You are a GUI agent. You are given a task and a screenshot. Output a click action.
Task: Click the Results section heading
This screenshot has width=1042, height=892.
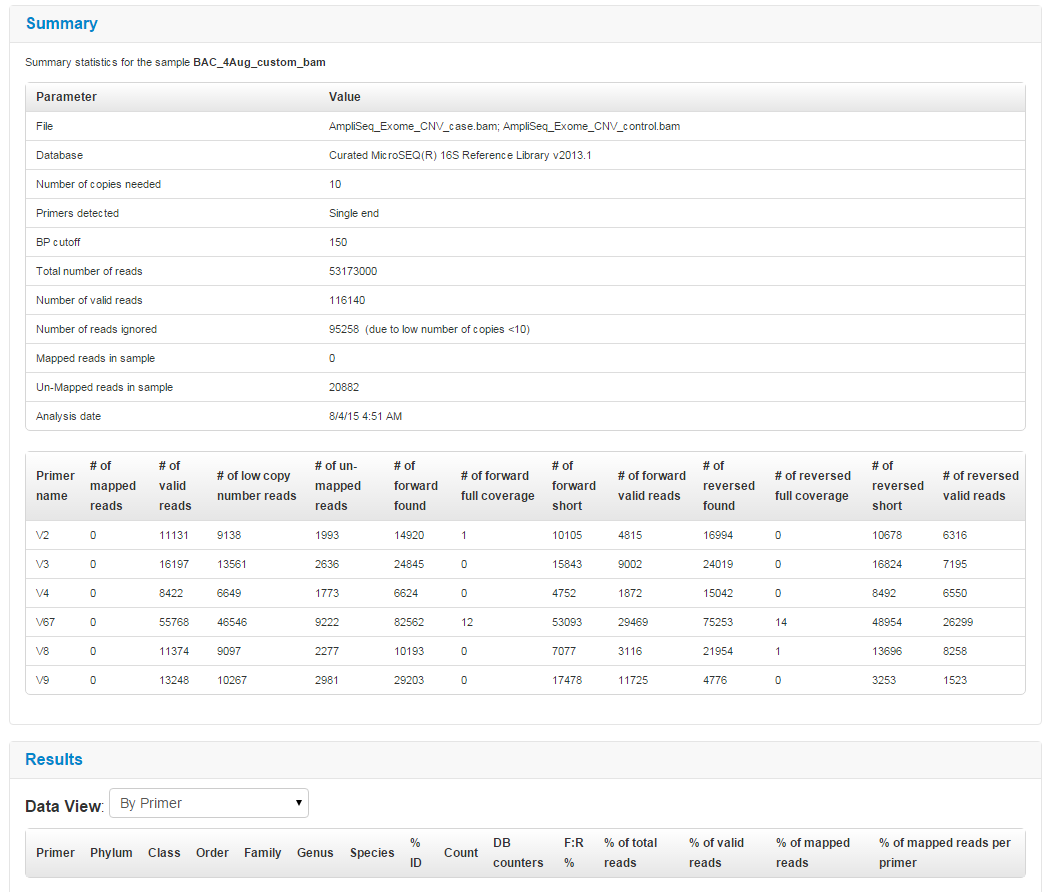[54, 759]
